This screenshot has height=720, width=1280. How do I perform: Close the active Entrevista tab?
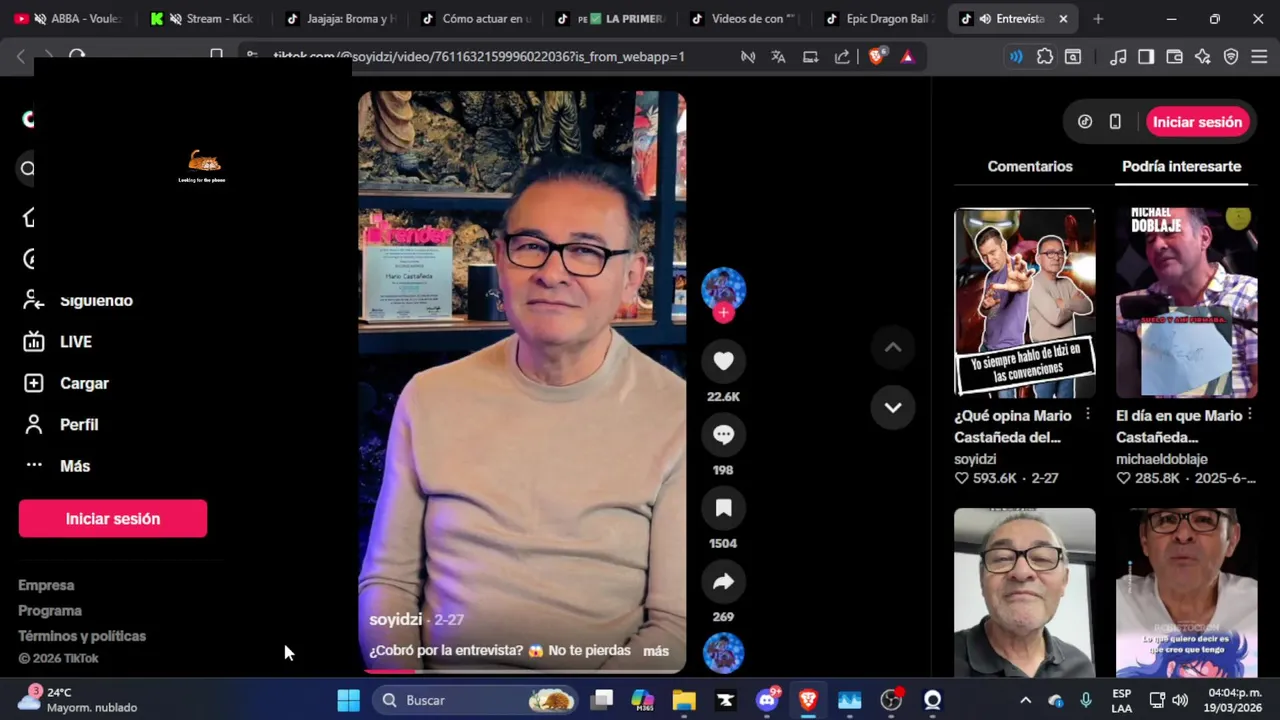(x=1063, y=19)
